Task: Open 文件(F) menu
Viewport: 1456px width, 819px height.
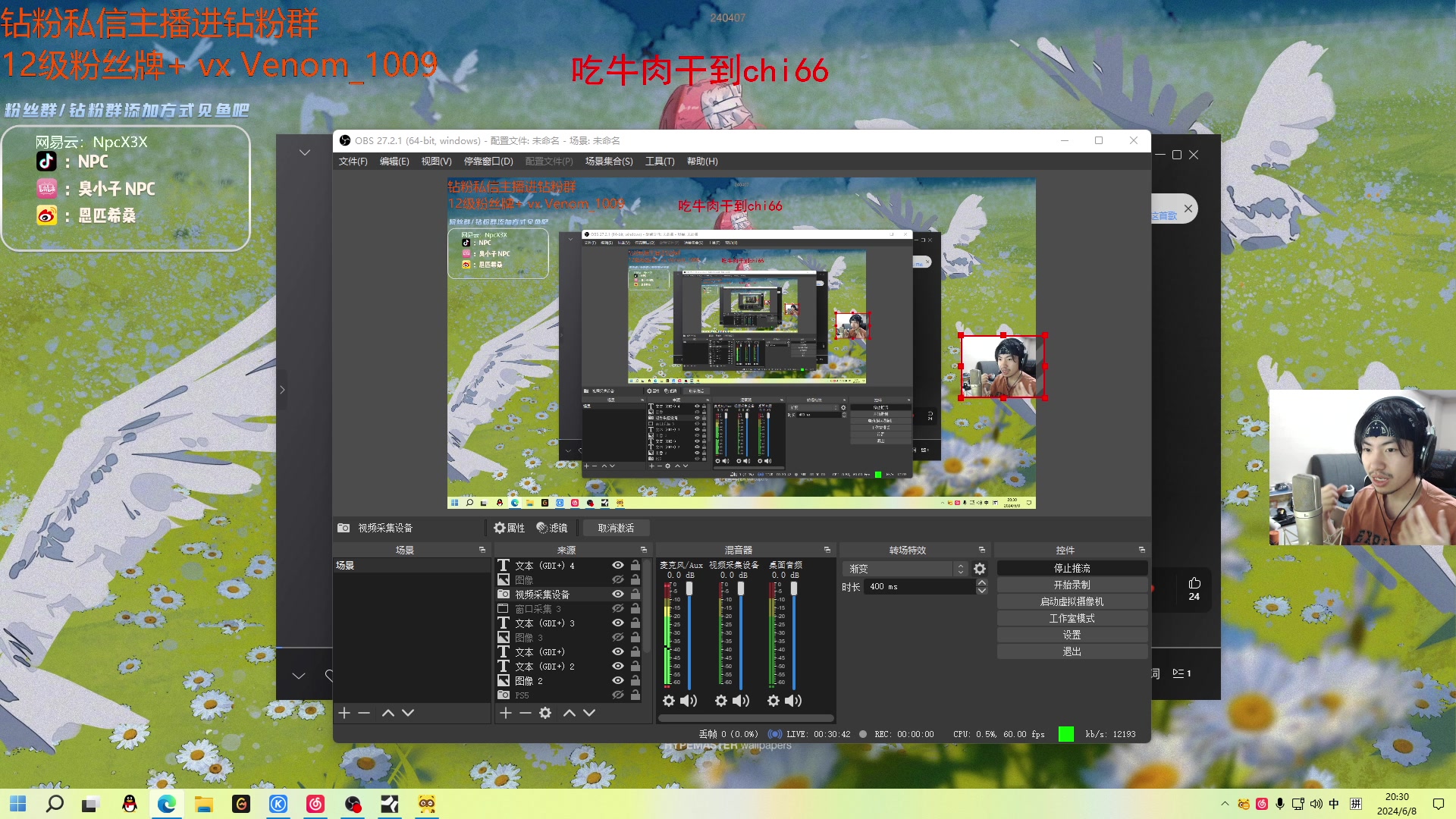Action: pyautogui.click(x=353, y=162)
